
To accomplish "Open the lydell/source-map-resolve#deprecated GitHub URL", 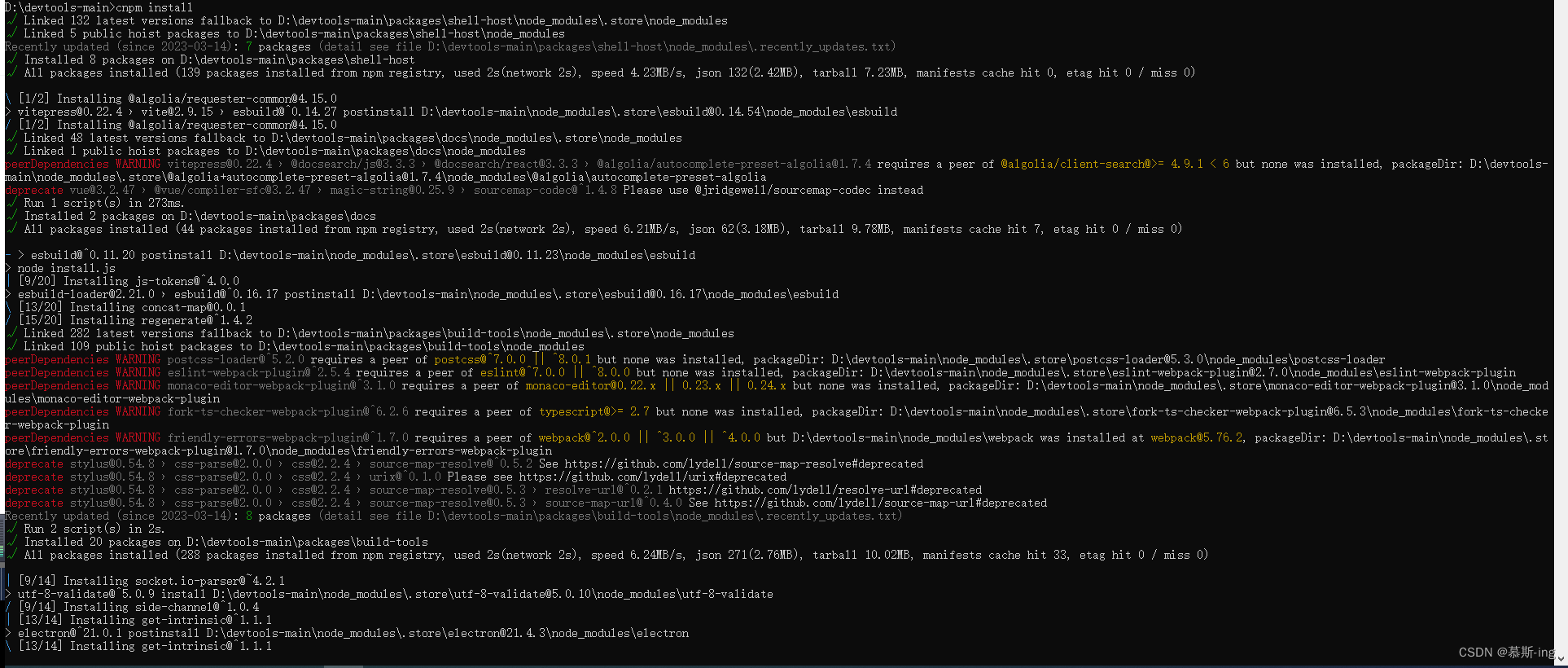I will coord(744,464).
